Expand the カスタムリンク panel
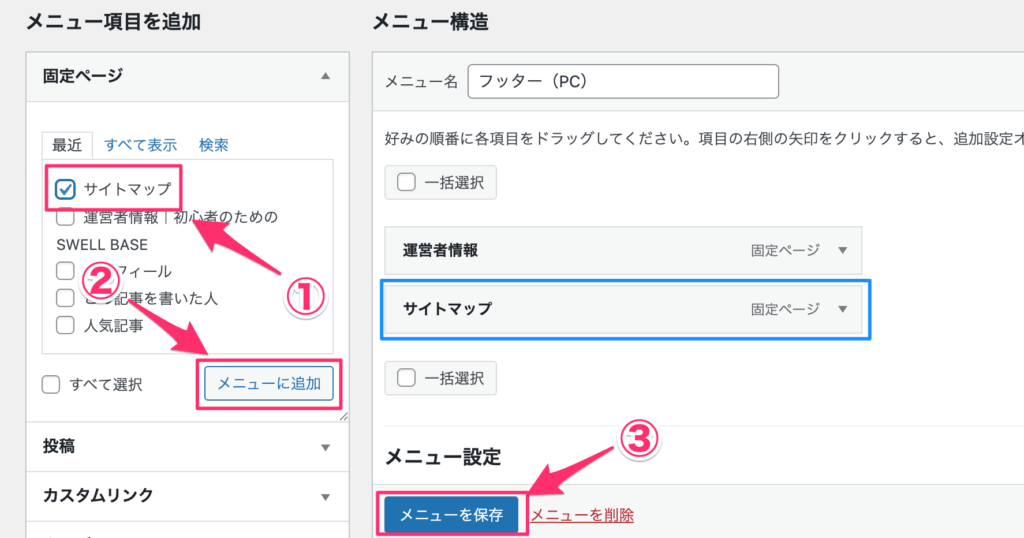1024x538 pixels. coord(325,496)
